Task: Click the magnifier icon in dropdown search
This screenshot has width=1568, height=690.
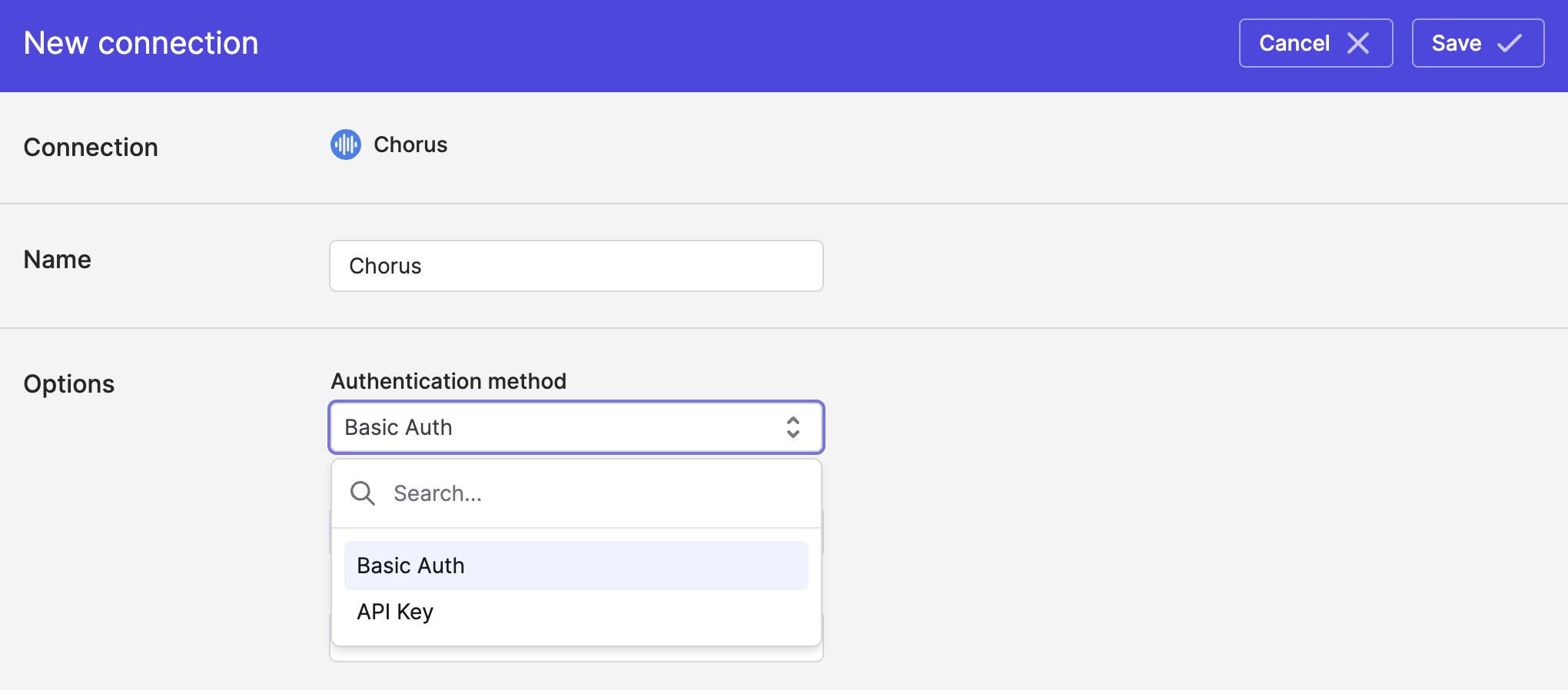Action: 363,493
